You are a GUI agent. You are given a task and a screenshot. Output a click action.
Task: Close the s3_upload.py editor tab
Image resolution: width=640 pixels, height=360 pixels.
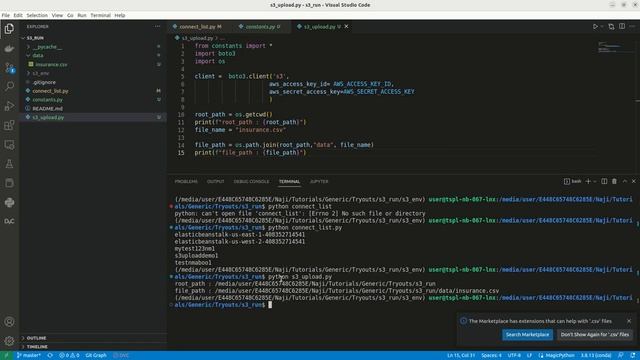pos(346,27)
